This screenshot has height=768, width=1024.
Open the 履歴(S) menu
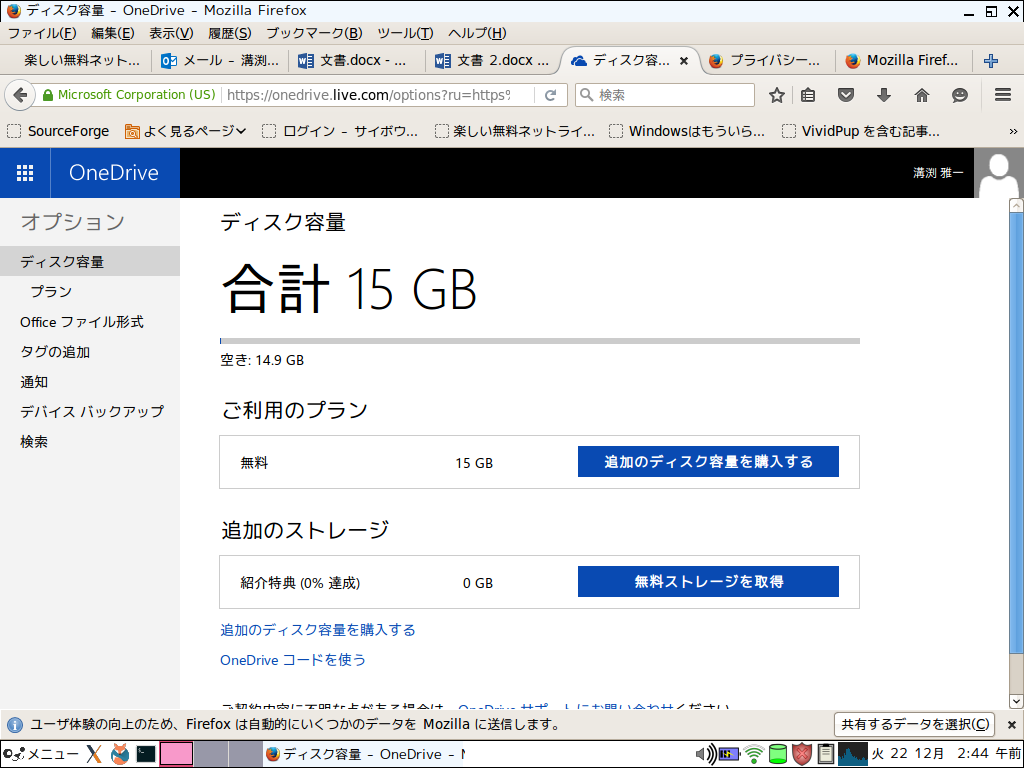[229, 33]
